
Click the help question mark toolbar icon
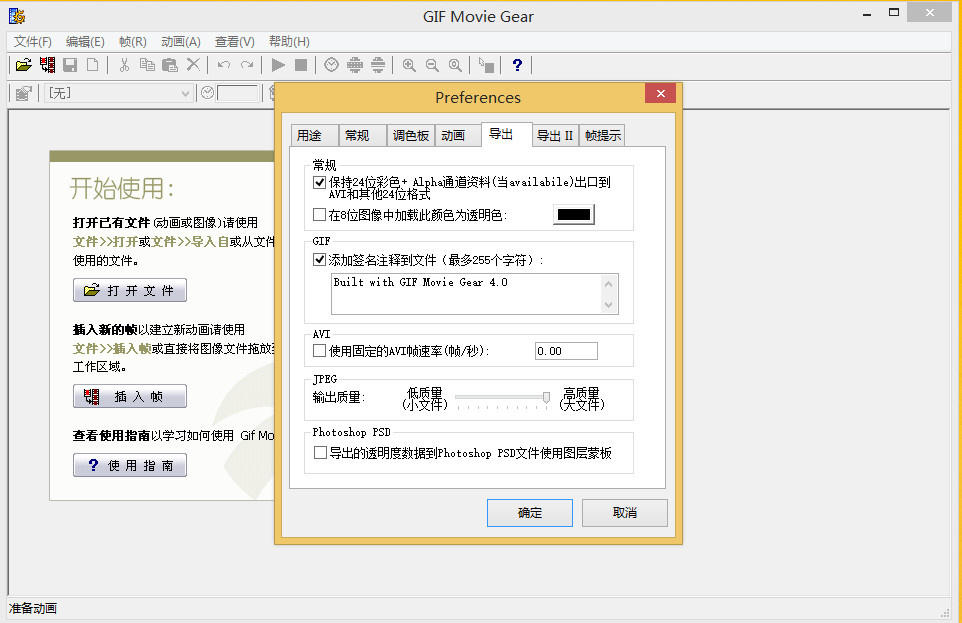(x=516, y=65)
